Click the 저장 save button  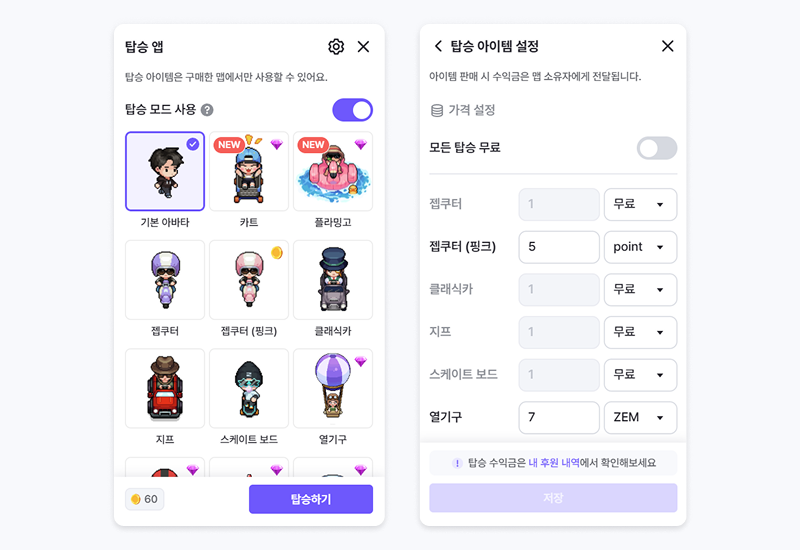[x=553, y=498]
